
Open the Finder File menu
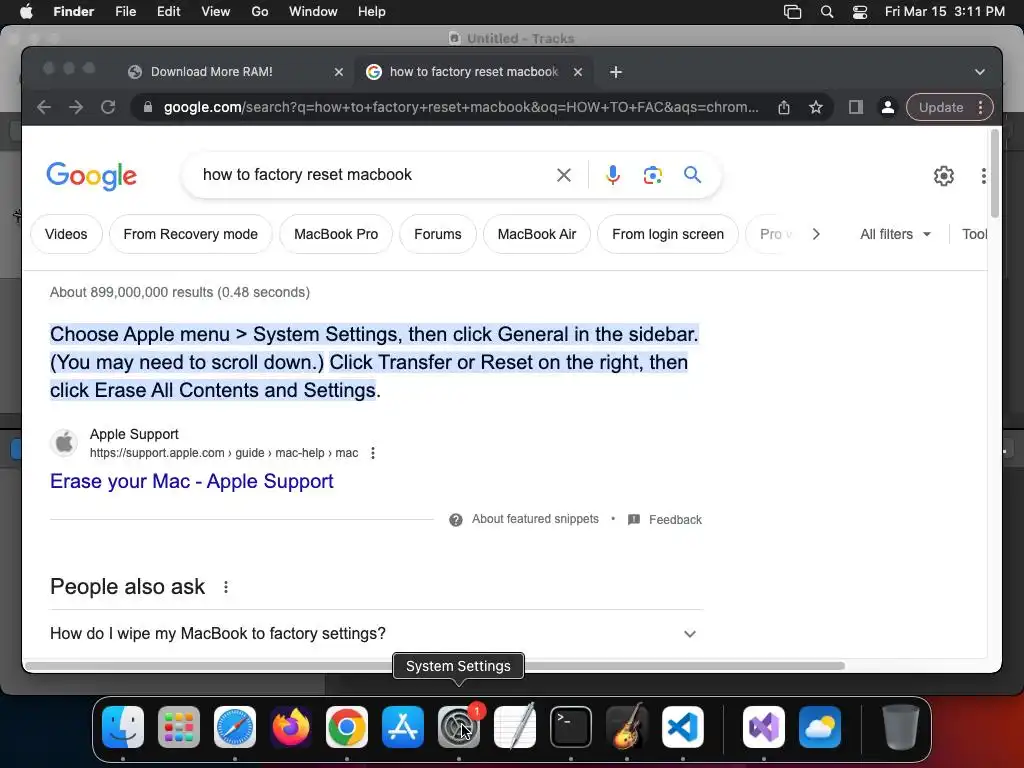[125, 12]
